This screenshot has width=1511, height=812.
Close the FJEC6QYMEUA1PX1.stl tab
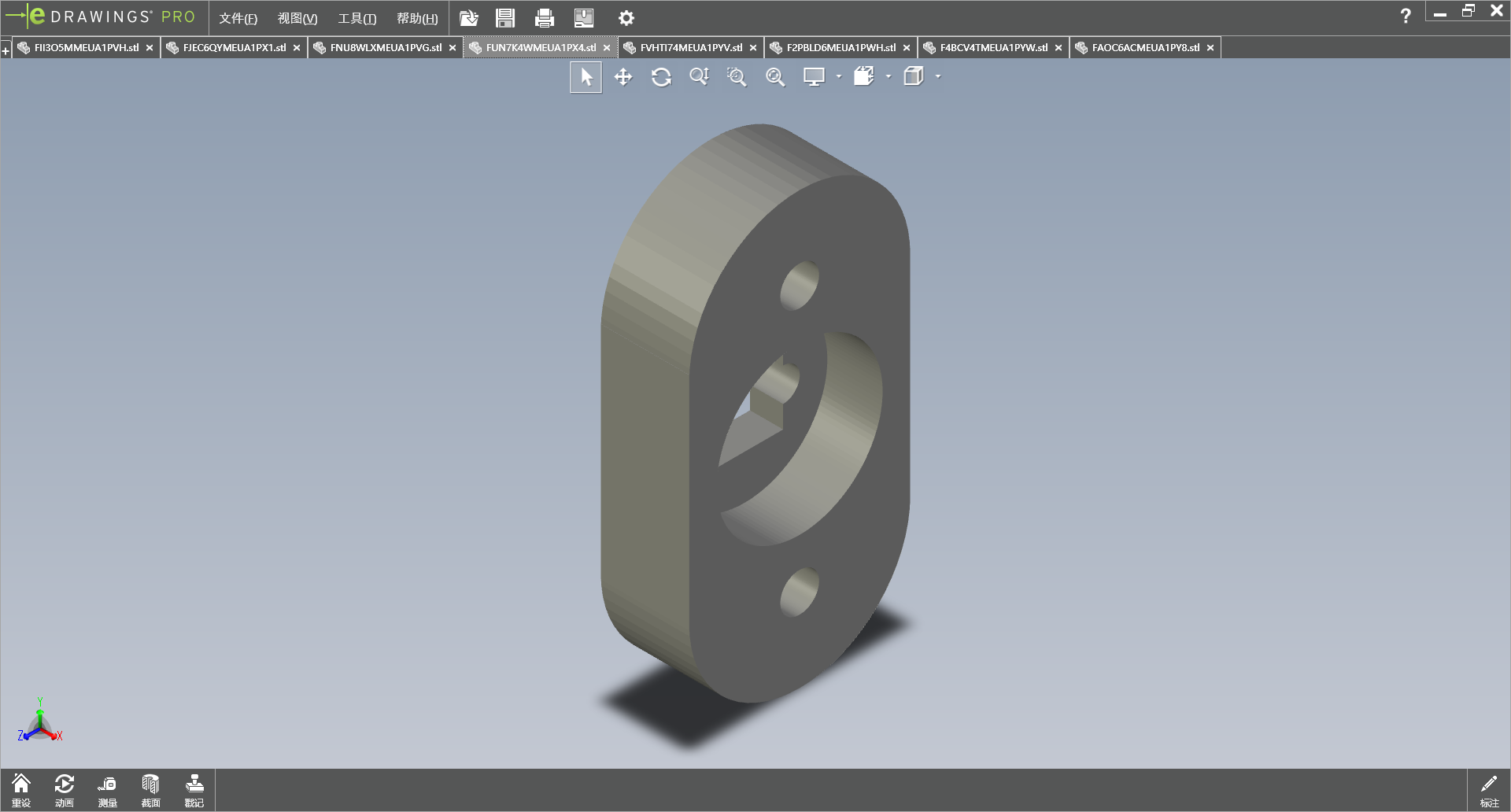[x=297, y=48]
